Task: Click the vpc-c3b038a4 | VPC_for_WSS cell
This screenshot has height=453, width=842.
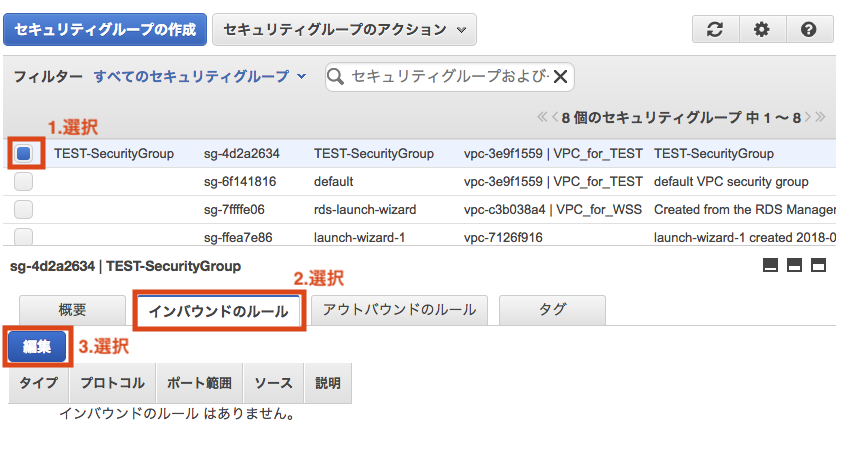Action: tap(553, 209)
